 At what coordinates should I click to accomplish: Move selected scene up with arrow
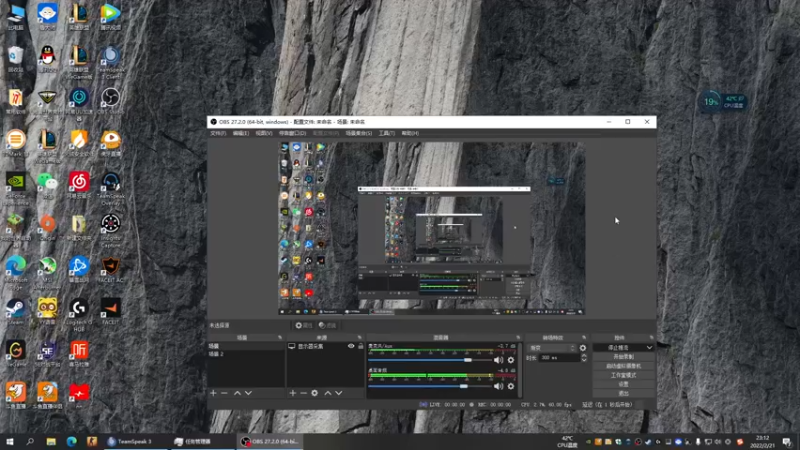[237, 393]
